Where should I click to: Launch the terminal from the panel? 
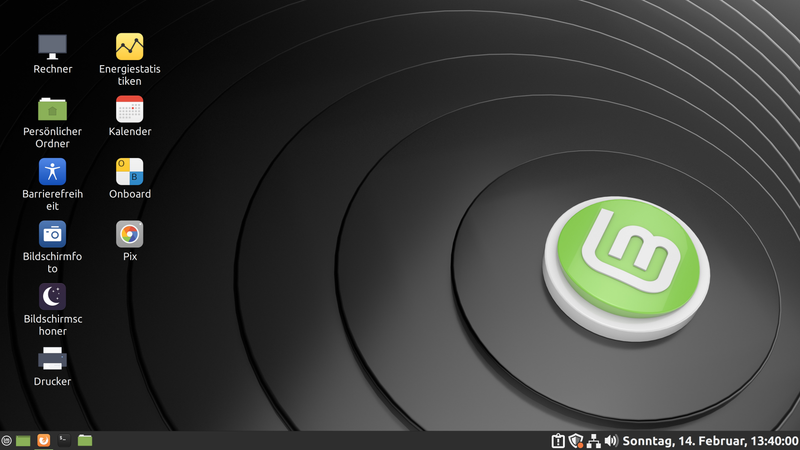(64, 440)
